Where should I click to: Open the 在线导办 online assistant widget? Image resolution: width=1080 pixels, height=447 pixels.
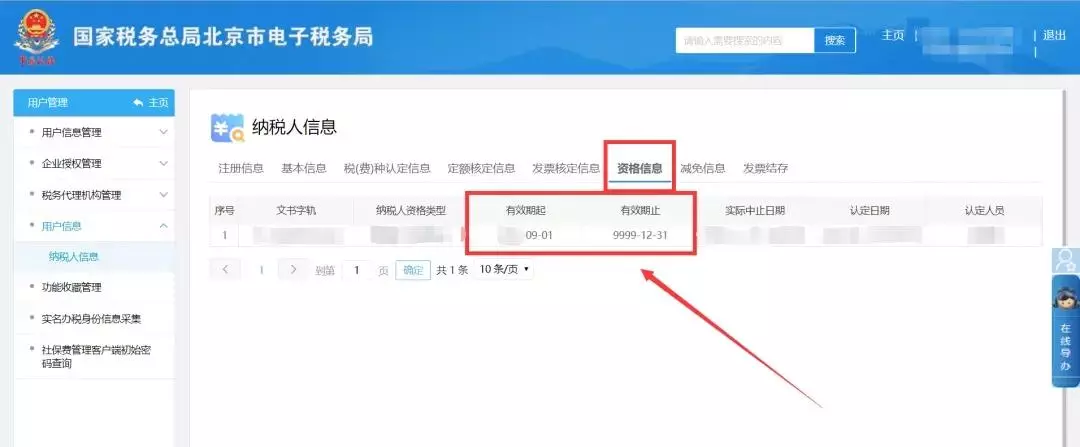tap(1066, 331)
